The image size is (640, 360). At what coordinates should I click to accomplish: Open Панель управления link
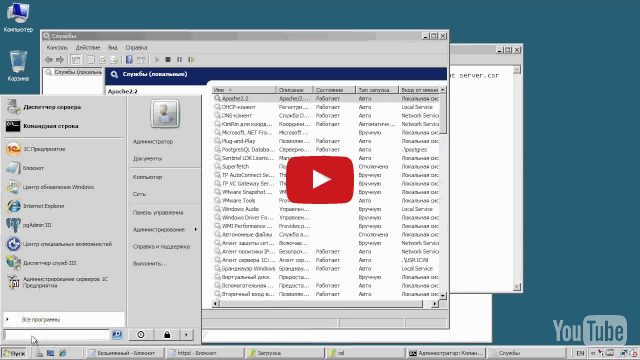[158, 213]
